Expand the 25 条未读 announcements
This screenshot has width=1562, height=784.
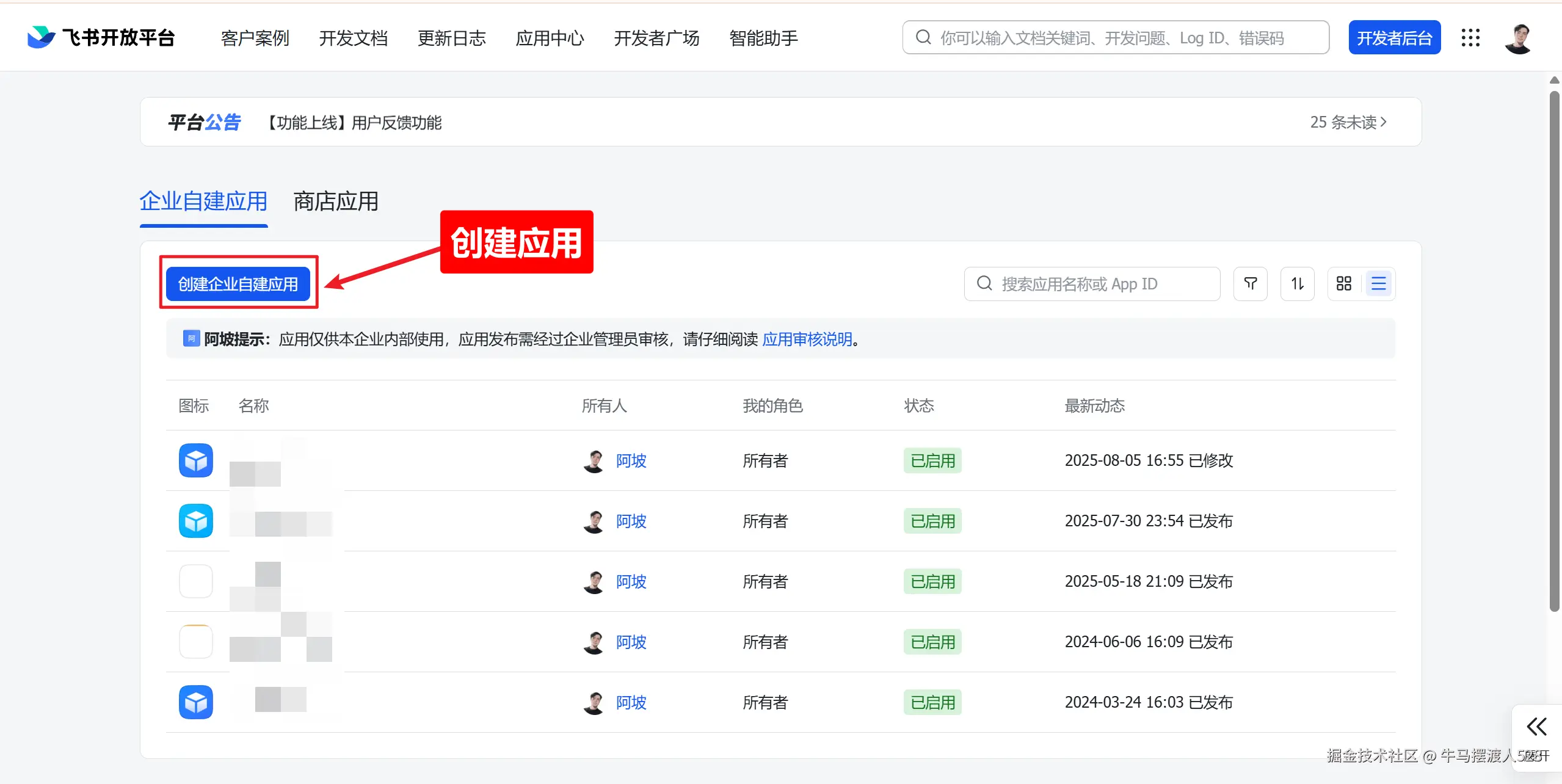click(1348, 122)
